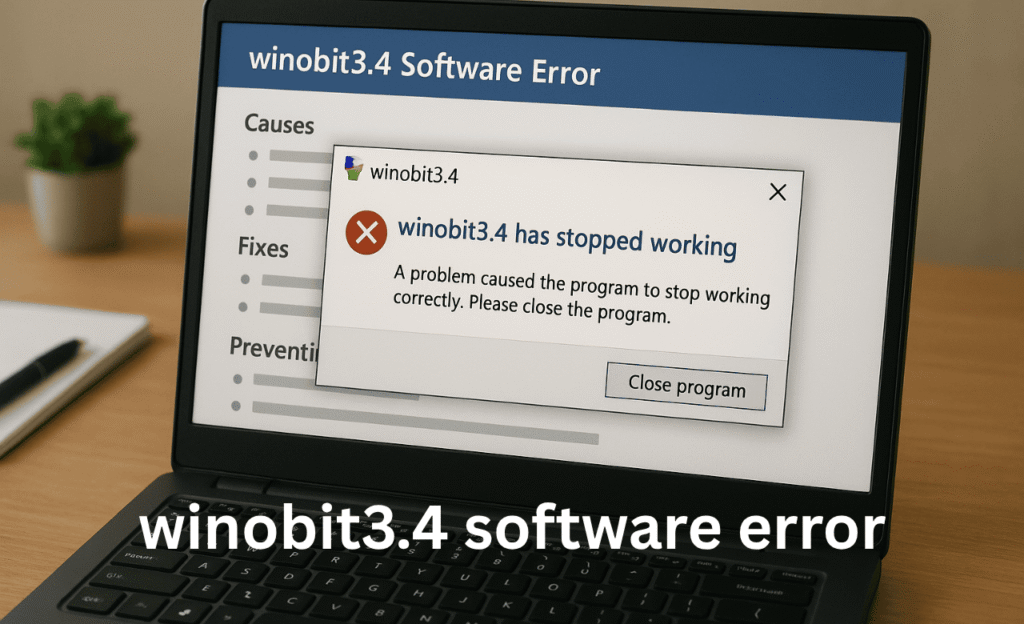Image resolution: width=1024 pixels, height=624 pixels.
Task: Select the first bullet under Fixes
Action: coord(283,280)
